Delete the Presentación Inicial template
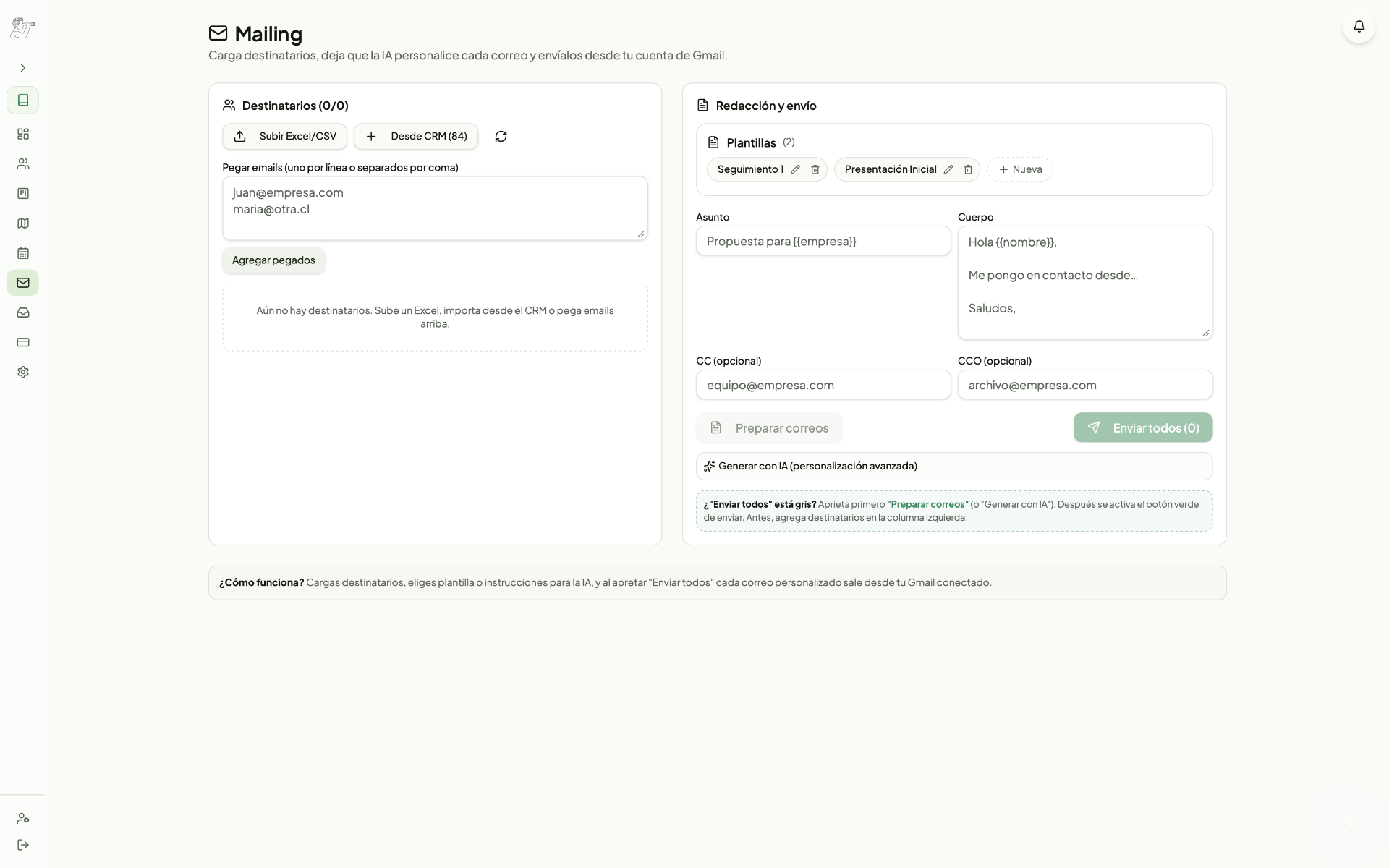Screen dimensions: 1389x868 coord(968,169)
